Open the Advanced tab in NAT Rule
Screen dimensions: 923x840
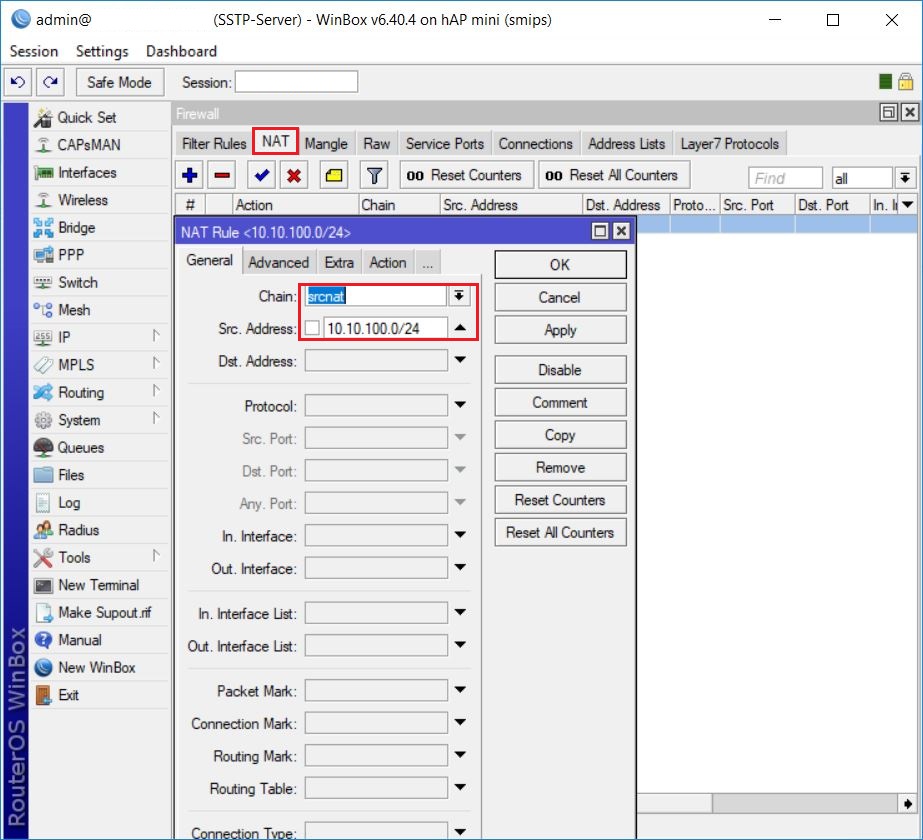click(278, 263)
